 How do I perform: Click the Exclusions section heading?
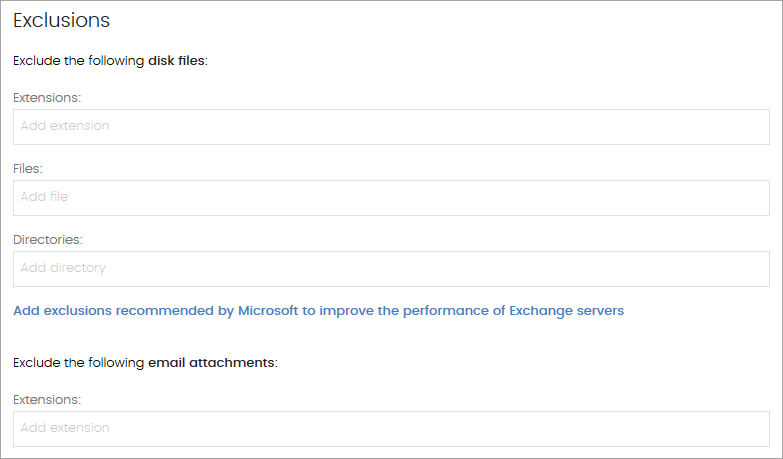(x=61, y=20)
